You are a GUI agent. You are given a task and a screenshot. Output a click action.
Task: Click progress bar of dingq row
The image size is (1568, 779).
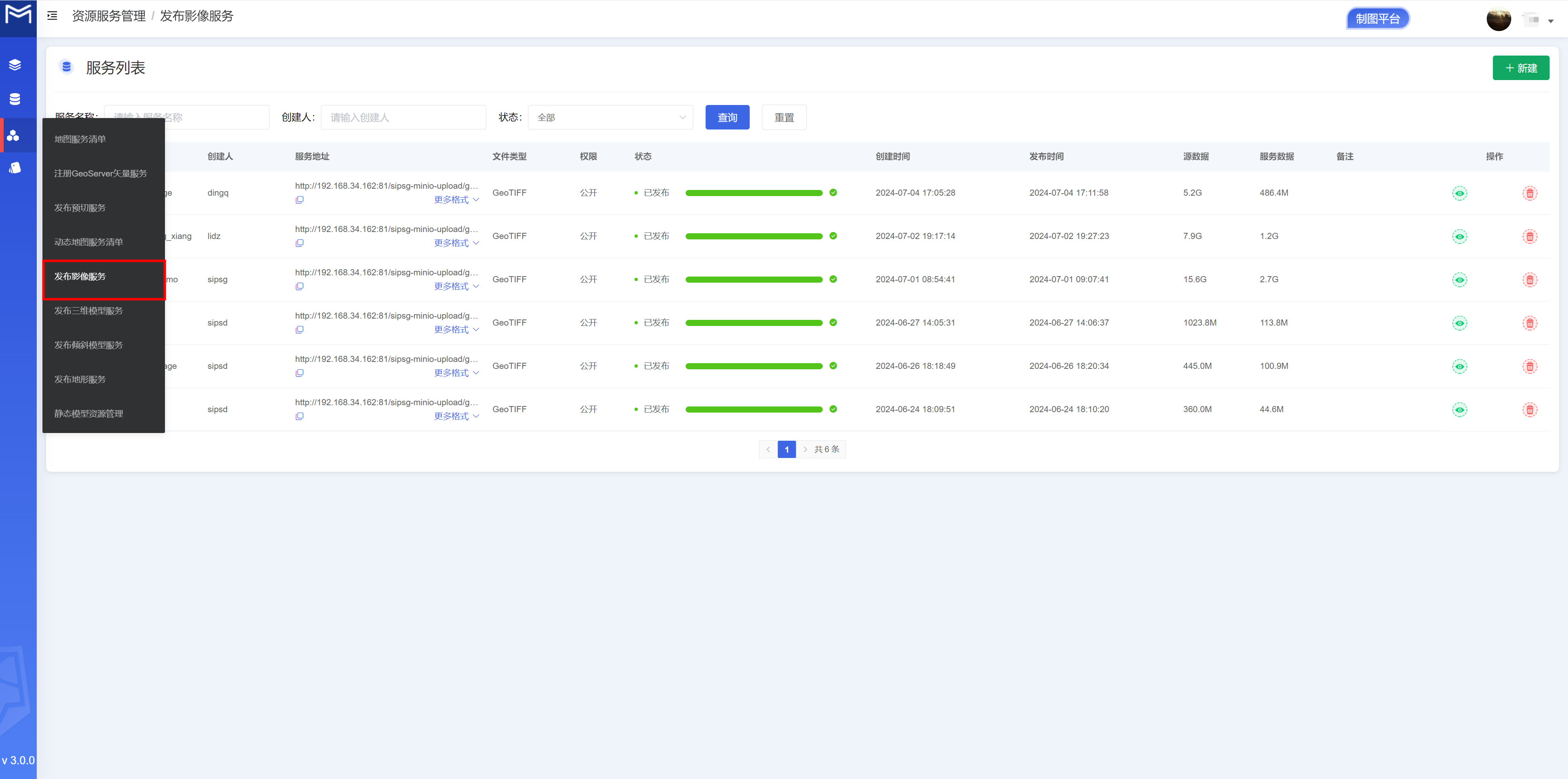coord(753,193)
